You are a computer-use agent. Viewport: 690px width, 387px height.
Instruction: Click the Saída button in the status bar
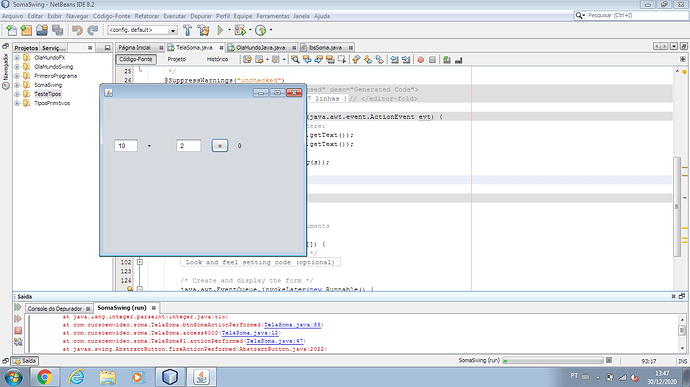25,361
